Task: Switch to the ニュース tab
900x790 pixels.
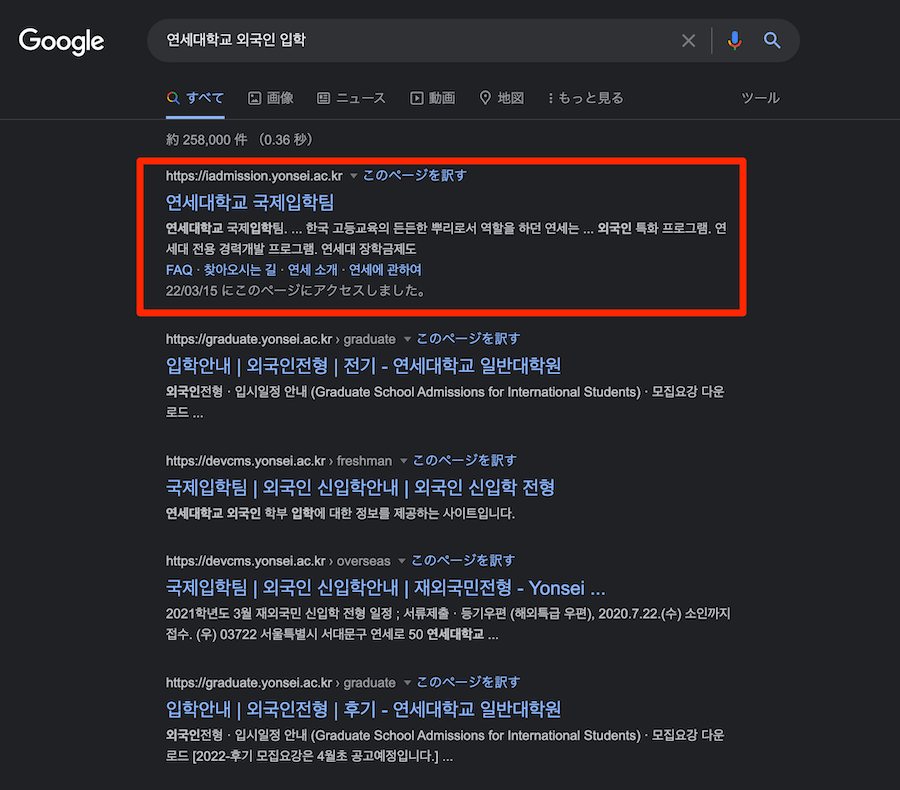Action: (351, 98)
